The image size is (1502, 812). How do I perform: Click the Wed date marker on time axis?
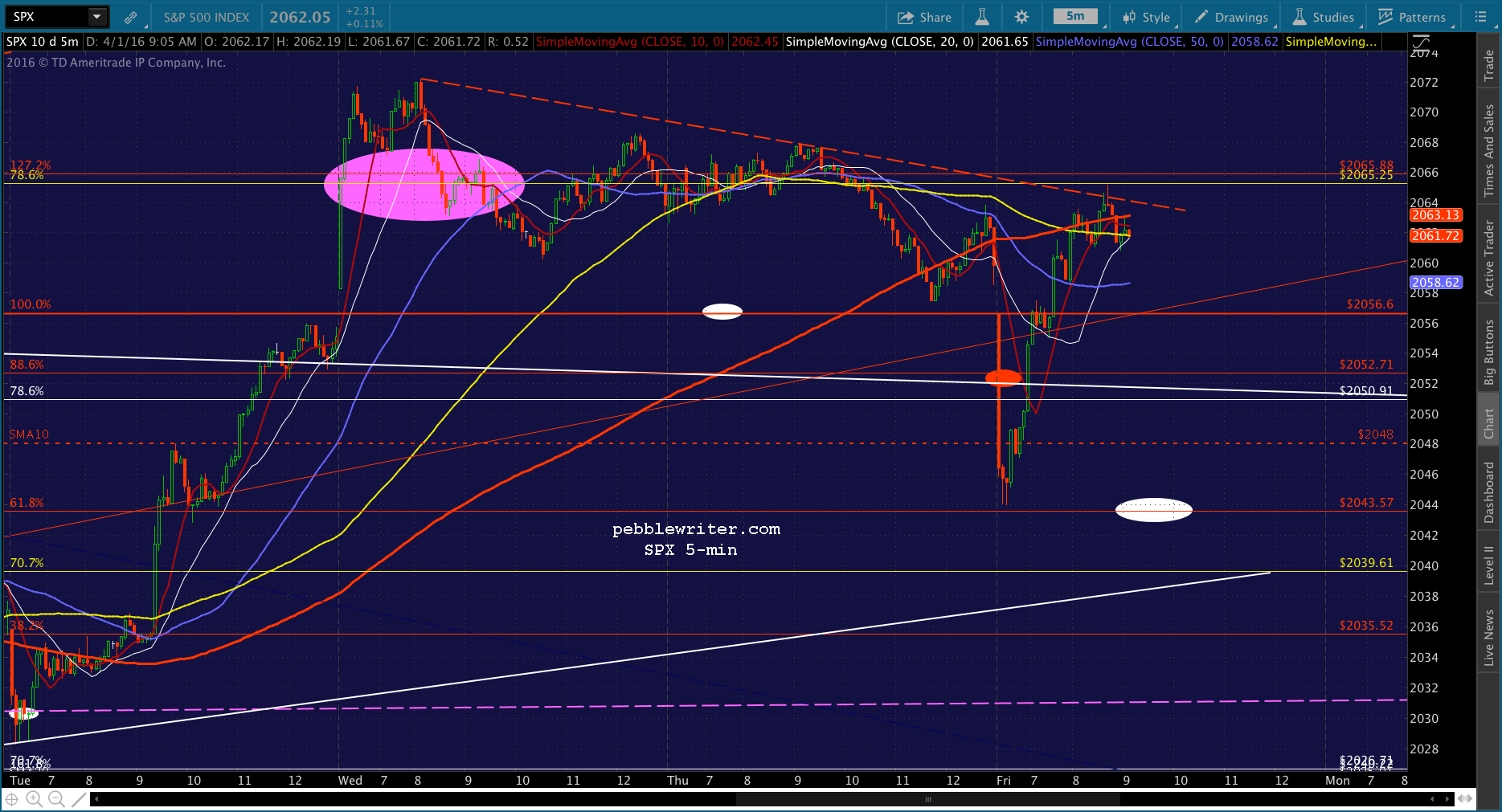350,781
